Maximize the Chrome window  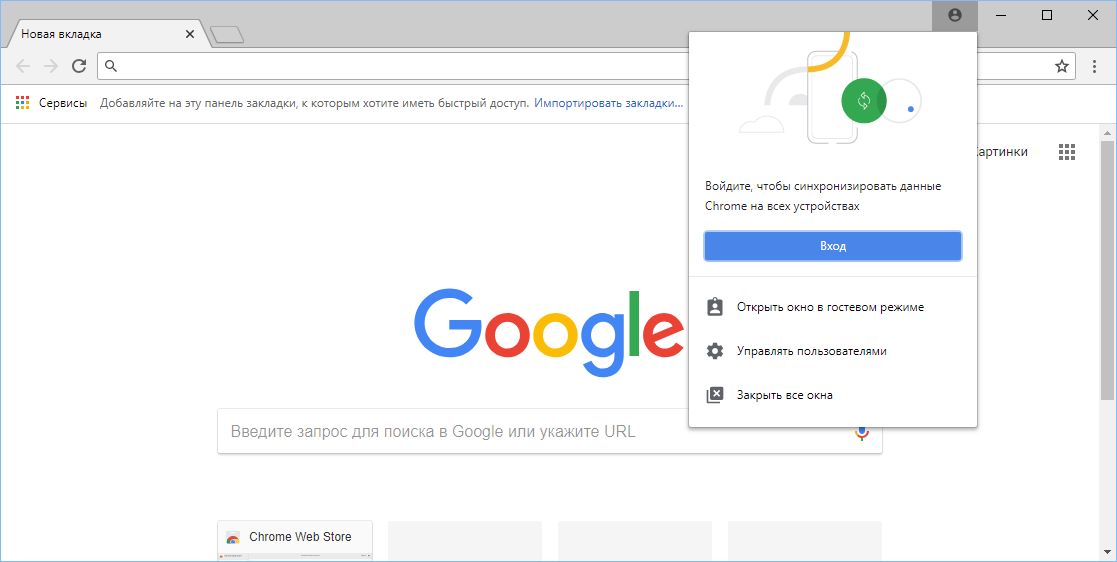pyautogui.click(x=1046, y=15)
